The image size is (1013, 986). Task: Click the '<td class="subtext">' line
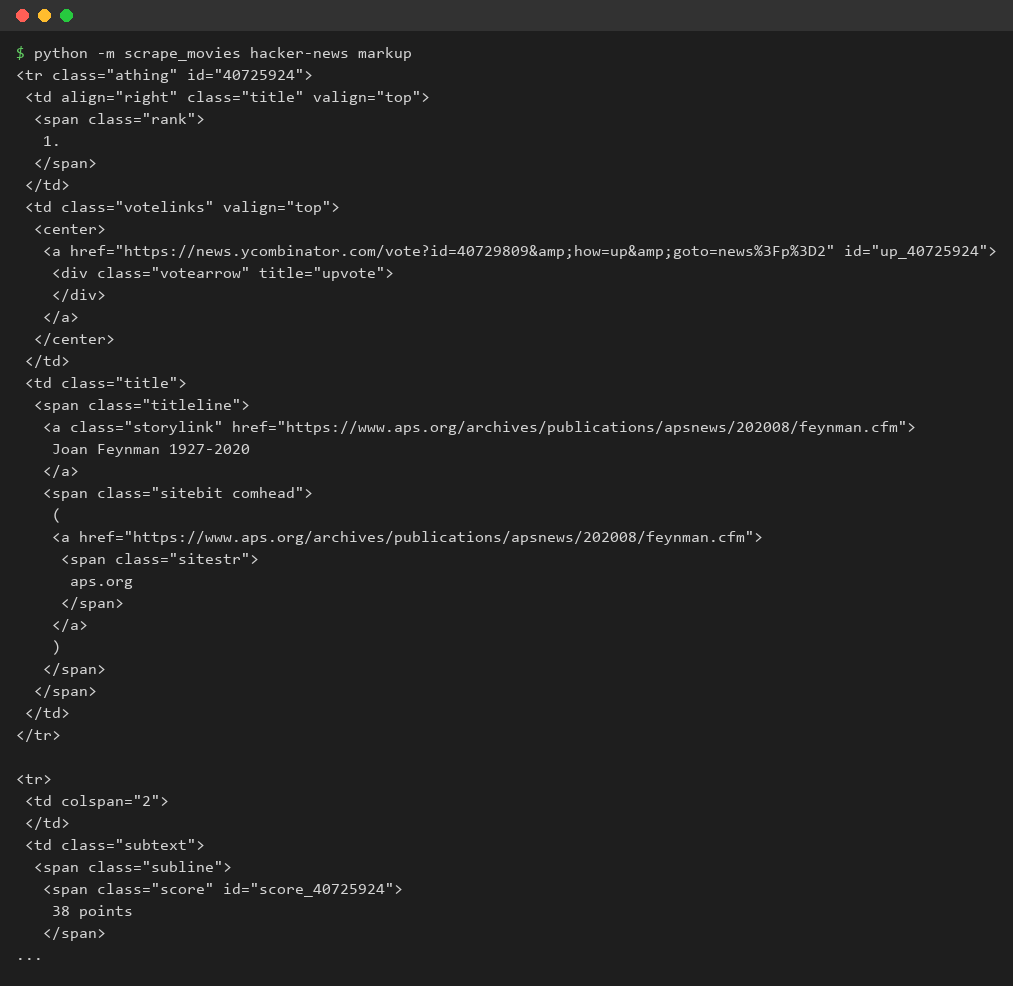[x=115, y=844]
